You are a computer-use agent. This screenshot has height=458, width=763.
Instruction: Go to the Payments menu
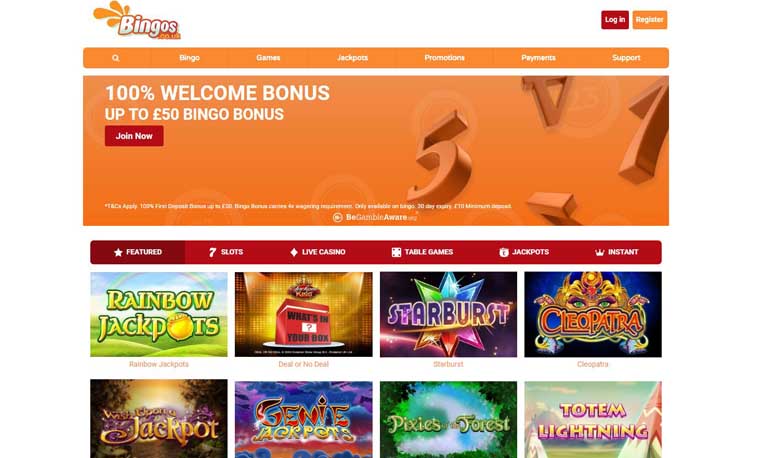(538, 58)
